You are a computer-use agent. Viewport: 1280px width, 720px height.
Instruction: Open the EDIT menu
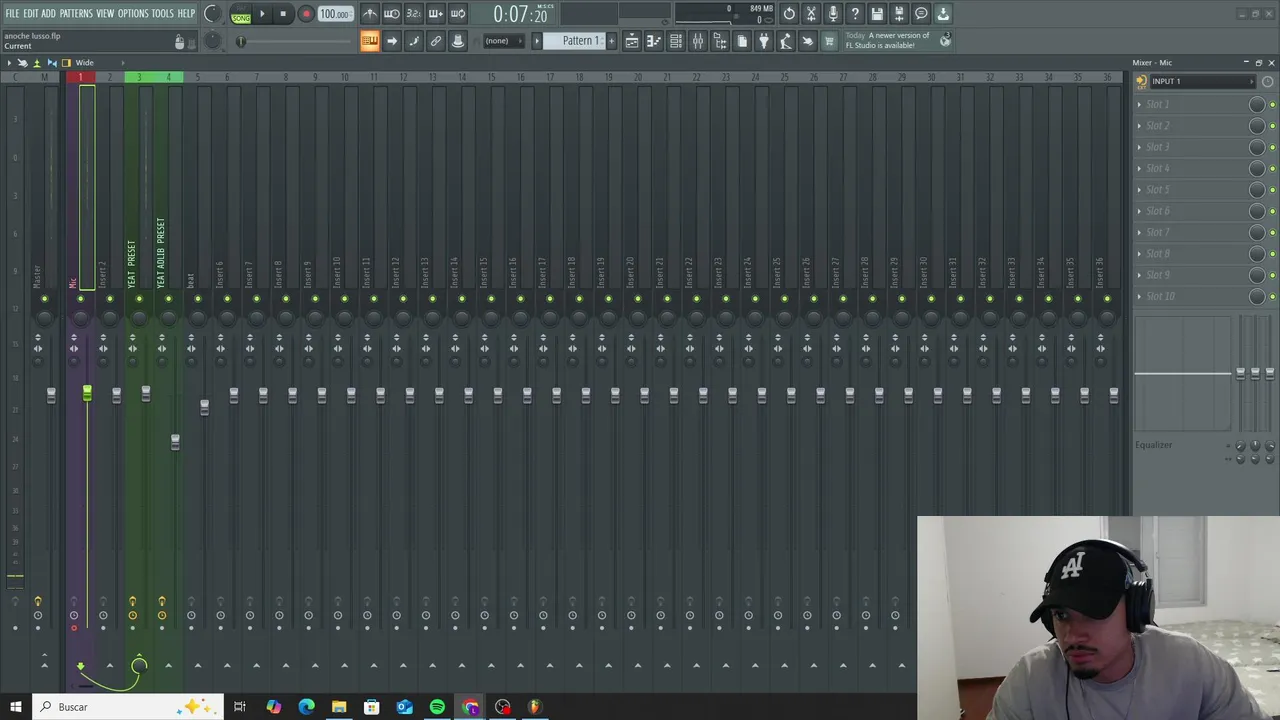tap(31, 14)
